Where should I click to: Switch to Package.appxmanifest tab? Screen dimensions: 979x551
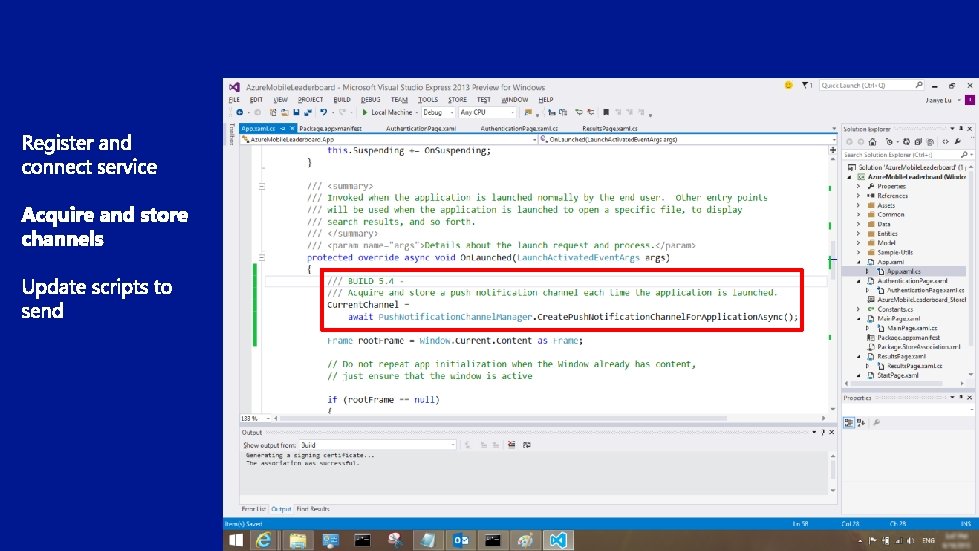tap(330, 129)
